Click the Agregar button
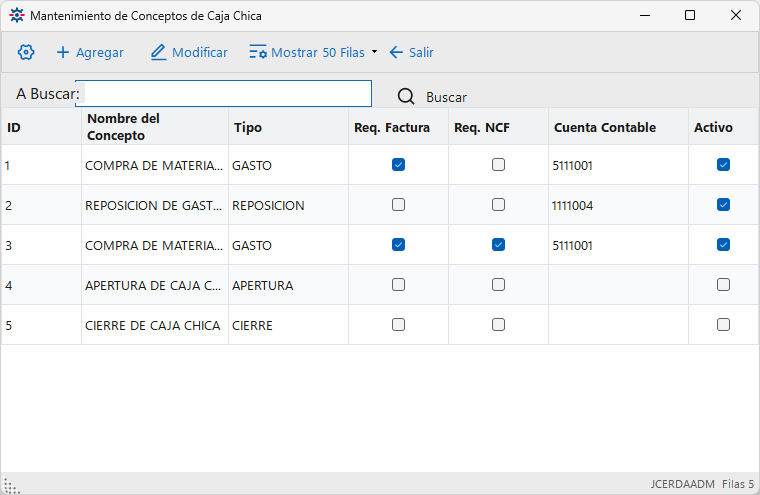 click(x=90, y=52)
